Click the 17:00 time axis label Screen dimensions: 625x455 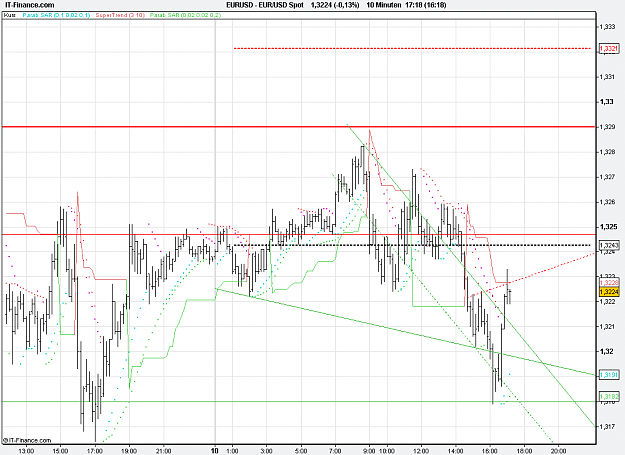coord(95,451)
